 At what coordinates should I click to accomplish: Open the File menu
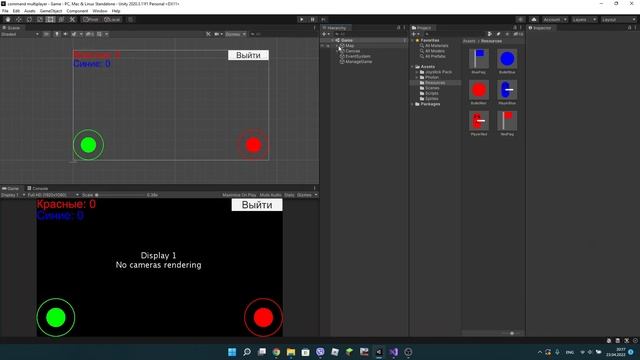coord(5,11)
